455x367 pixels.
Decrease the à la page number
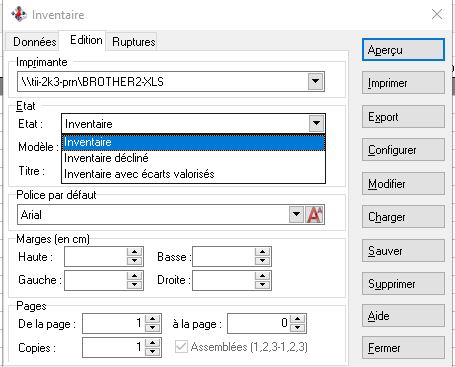[298, 328]
